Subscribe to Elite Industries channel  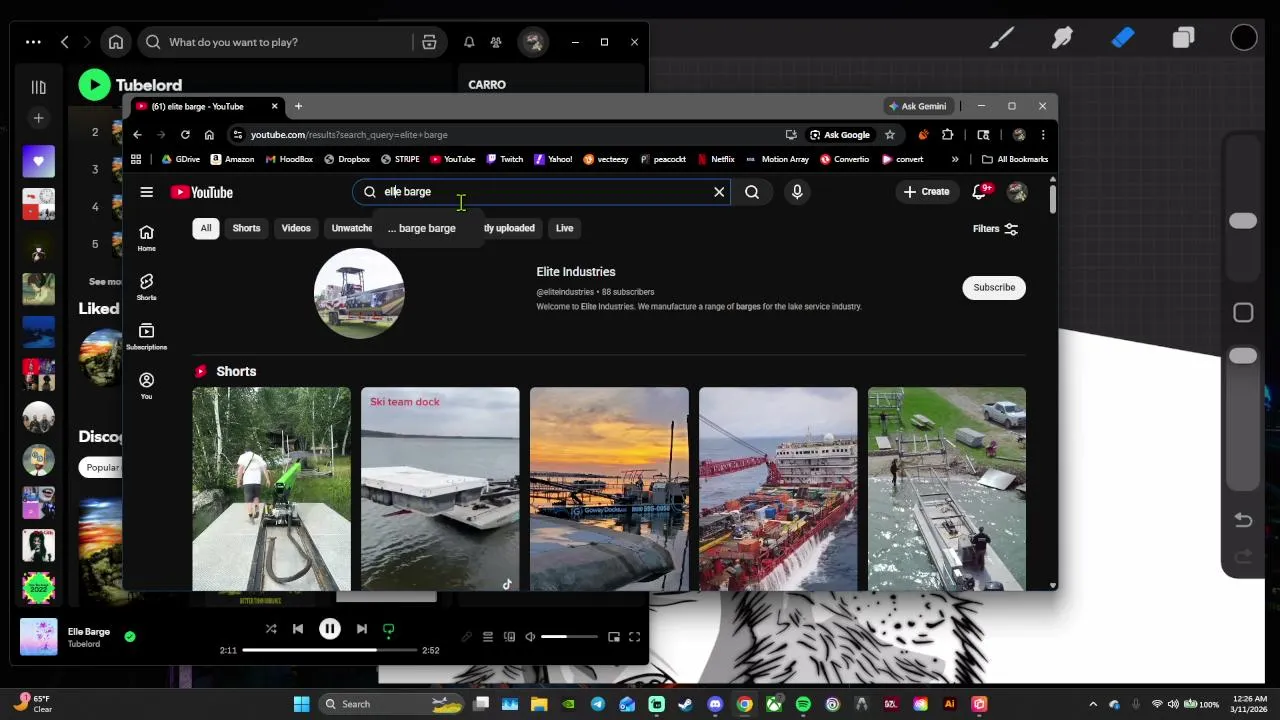(x=994, y=287)
